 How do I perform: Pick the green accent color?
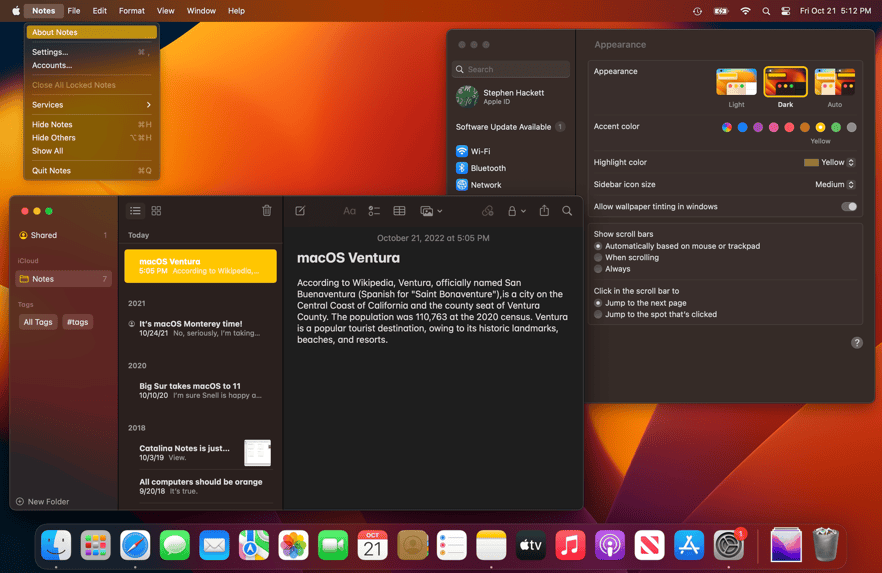[836, 127]
